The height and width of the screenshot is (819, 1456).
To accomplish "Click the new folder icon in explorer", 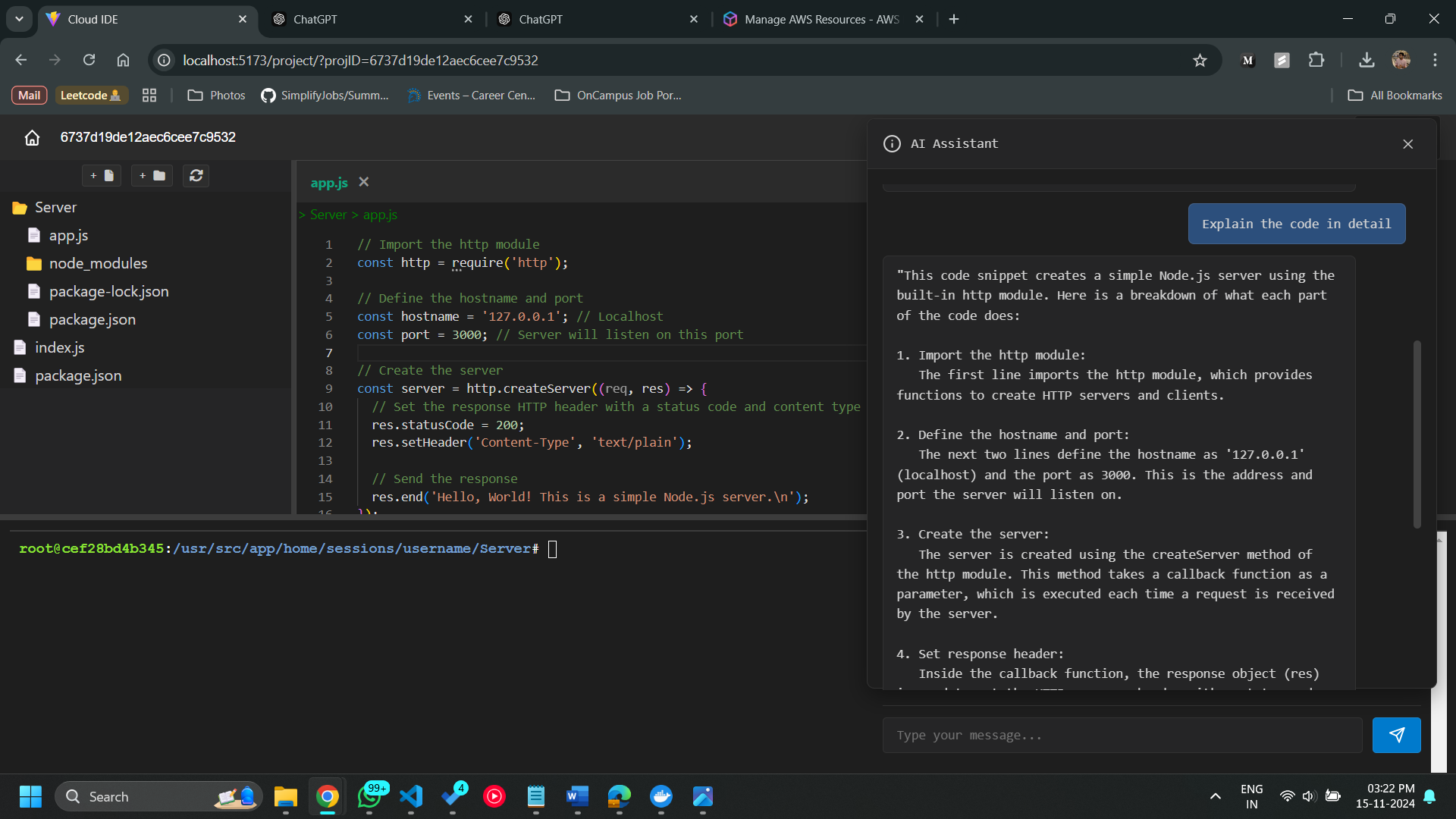I will (x=152, y=176).
